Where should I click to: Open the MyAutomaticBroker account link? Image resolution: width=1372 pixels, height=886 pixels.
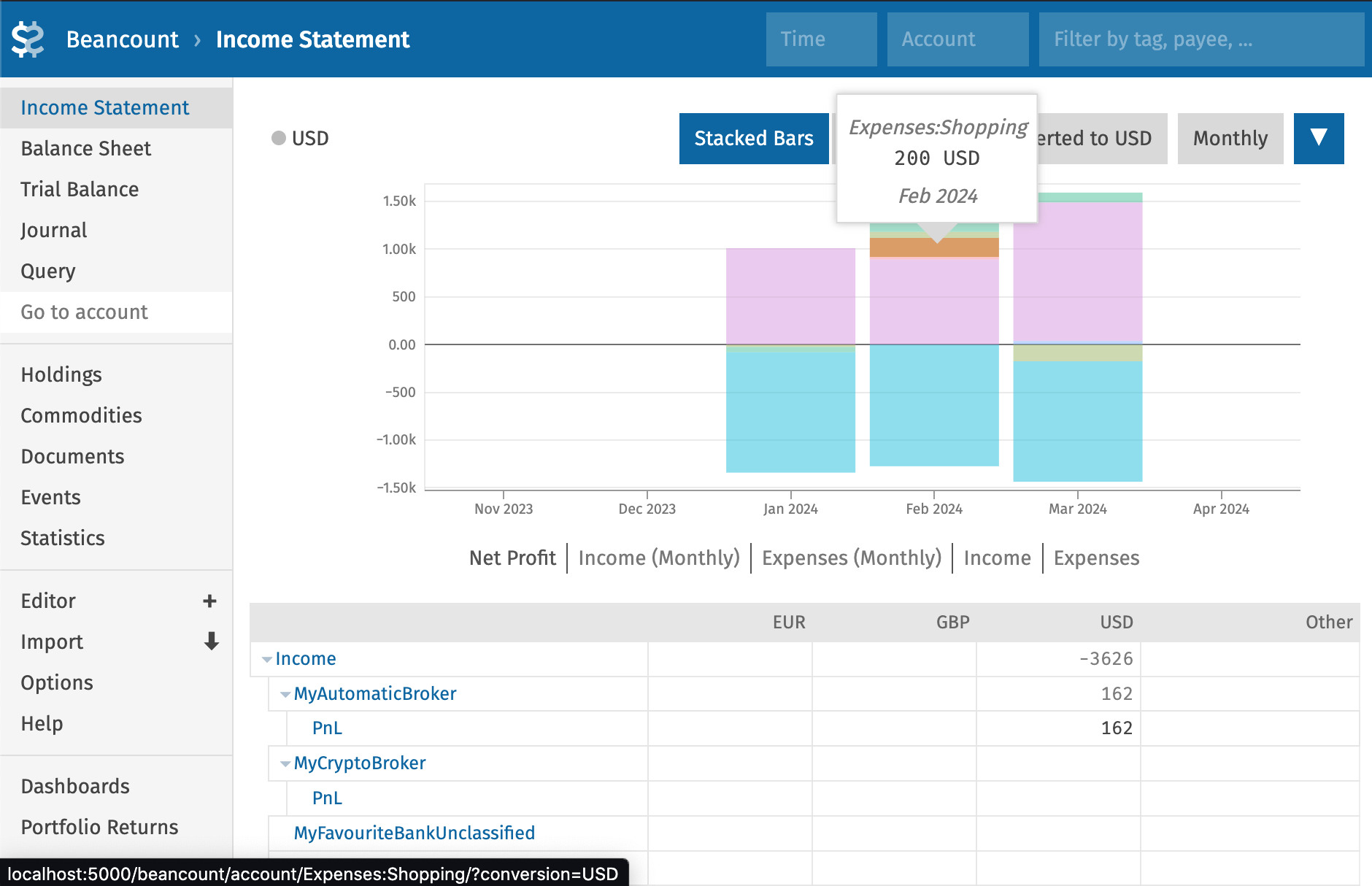(375, 694)
